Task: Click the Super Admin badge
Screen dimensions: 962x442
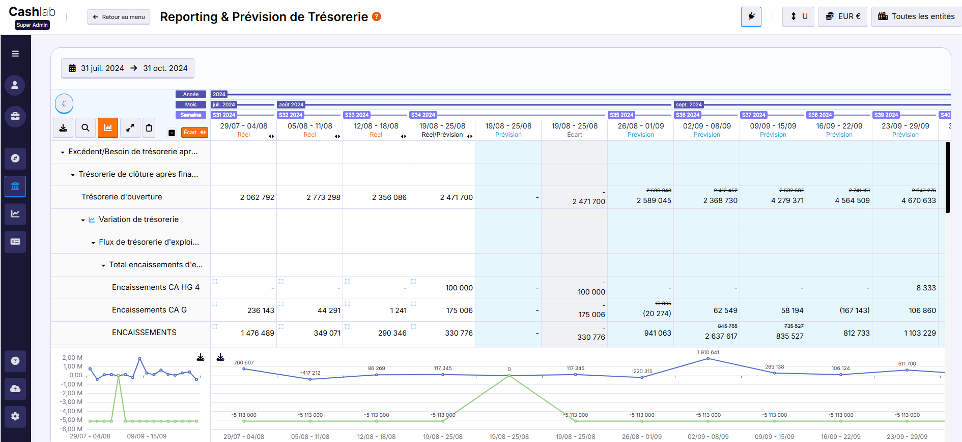Action: [x=33, y=25]
